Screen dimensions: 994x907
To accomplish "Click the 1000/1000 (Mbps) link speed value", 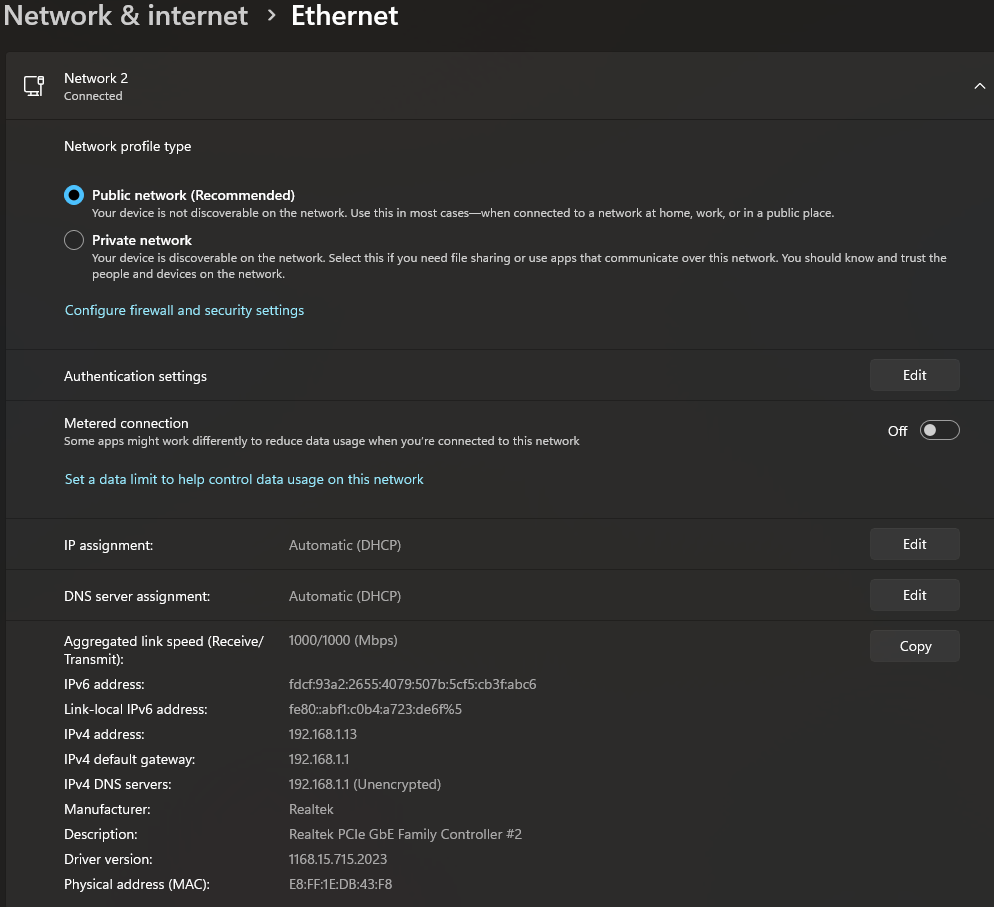I will click(x=343, y=640).
